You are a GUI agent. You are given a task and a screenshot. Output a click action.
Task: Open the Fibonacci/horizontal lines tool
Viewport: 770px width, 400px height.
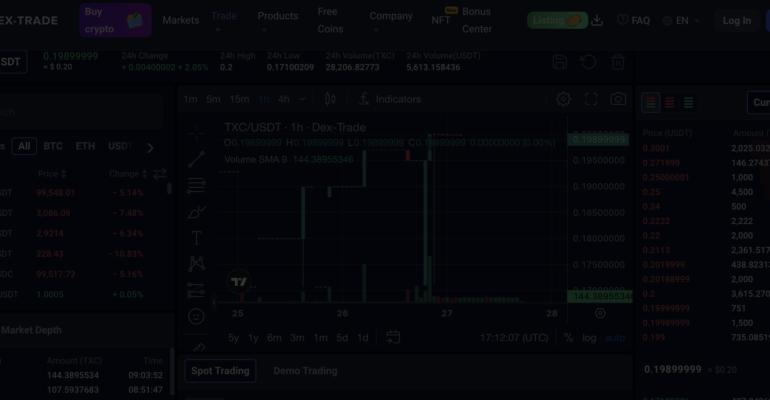tap(196, 185)
